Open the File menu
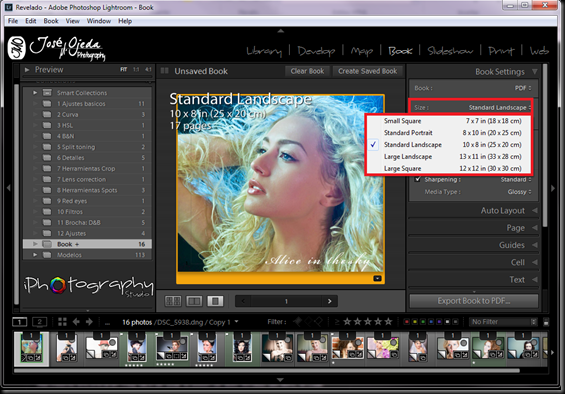This screenshot has width=565, height=394. tap(13, 21)
